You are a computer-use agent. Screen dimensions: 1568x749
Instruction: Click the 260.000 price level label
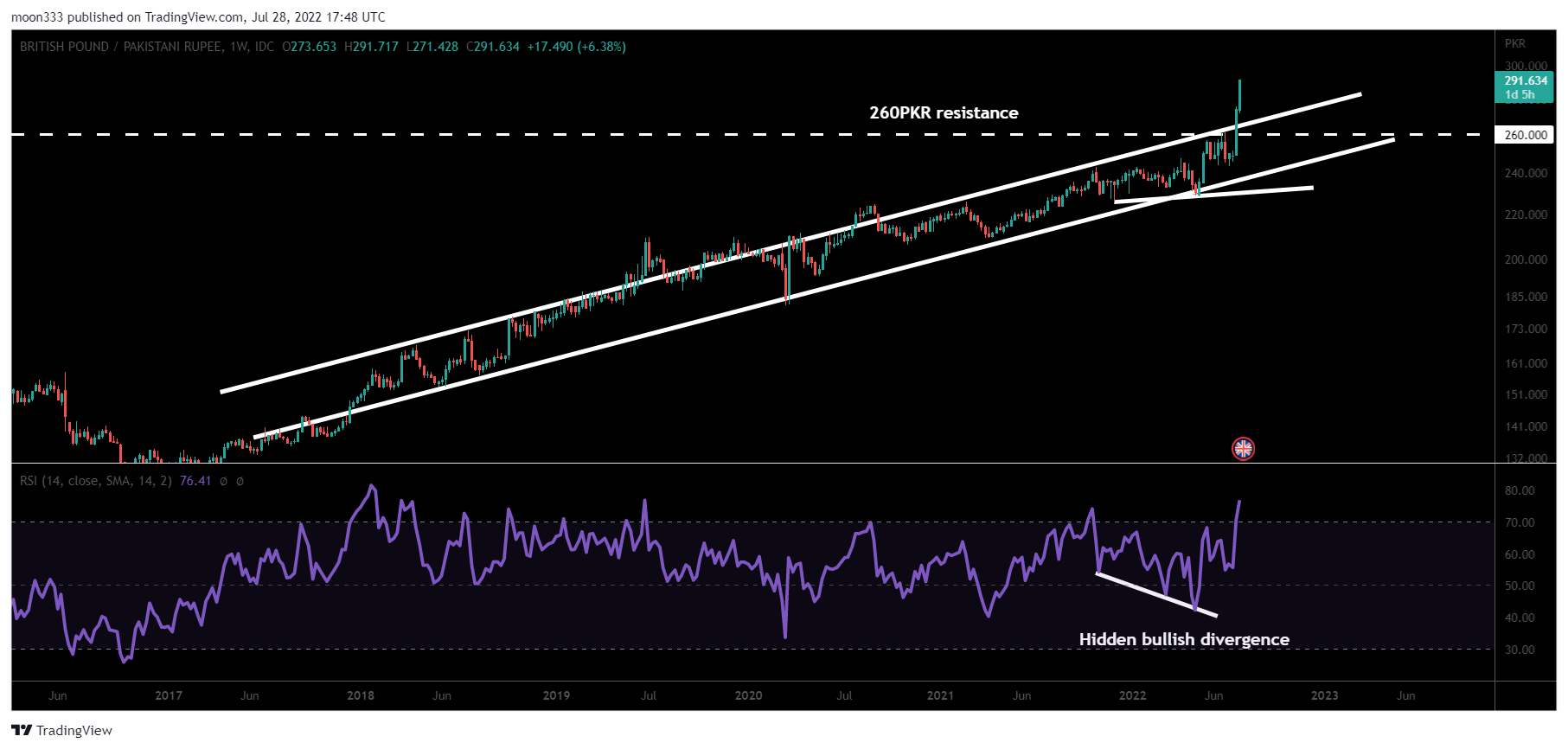(1526, 135)
